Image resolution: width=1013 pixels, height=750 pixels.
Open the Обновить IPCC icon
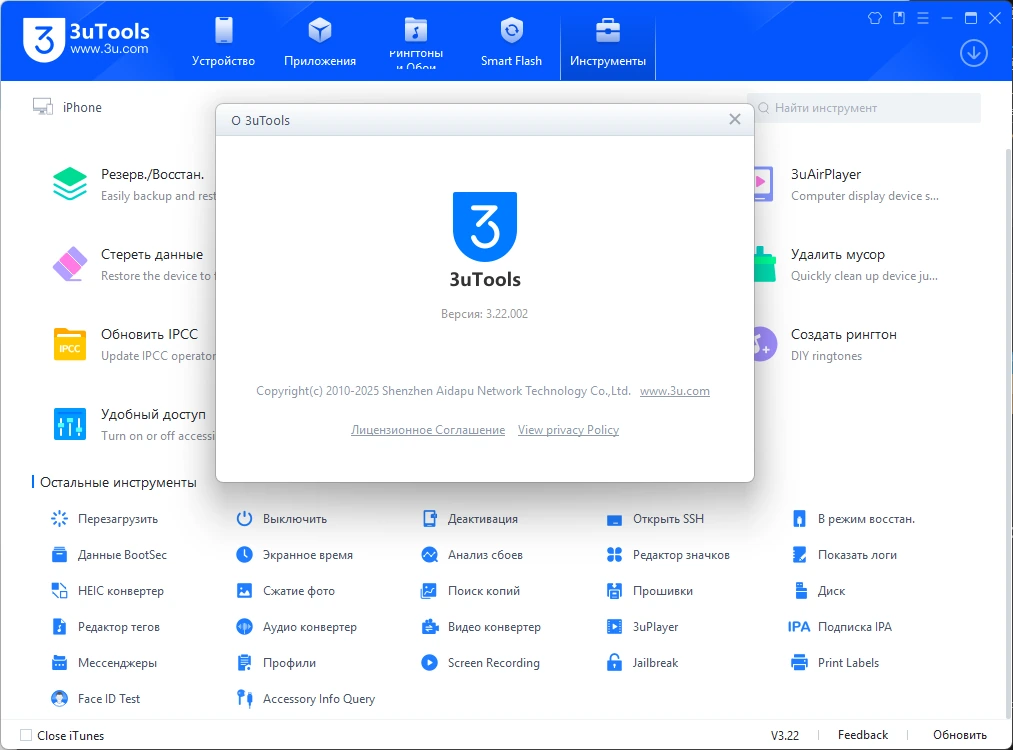click(70, 344)
